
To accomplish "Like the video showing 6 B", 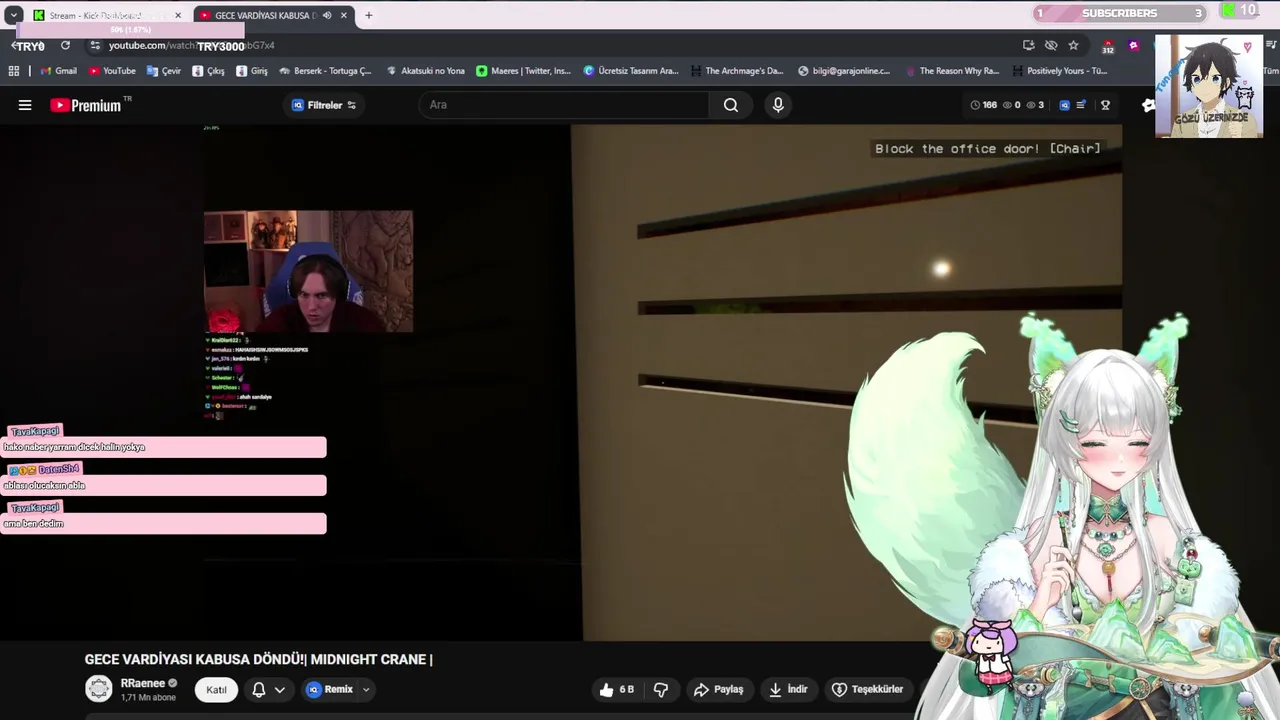I will click(618, 689).
